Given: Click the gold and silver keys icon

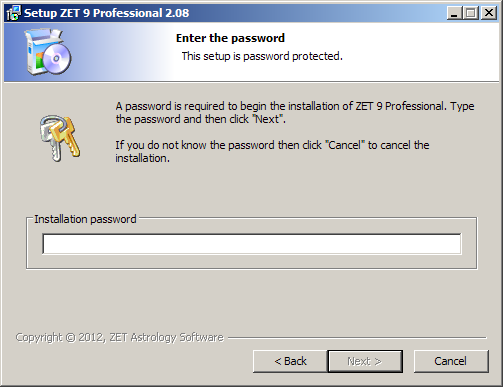Looking at the screenshot, I should [60, 138].
